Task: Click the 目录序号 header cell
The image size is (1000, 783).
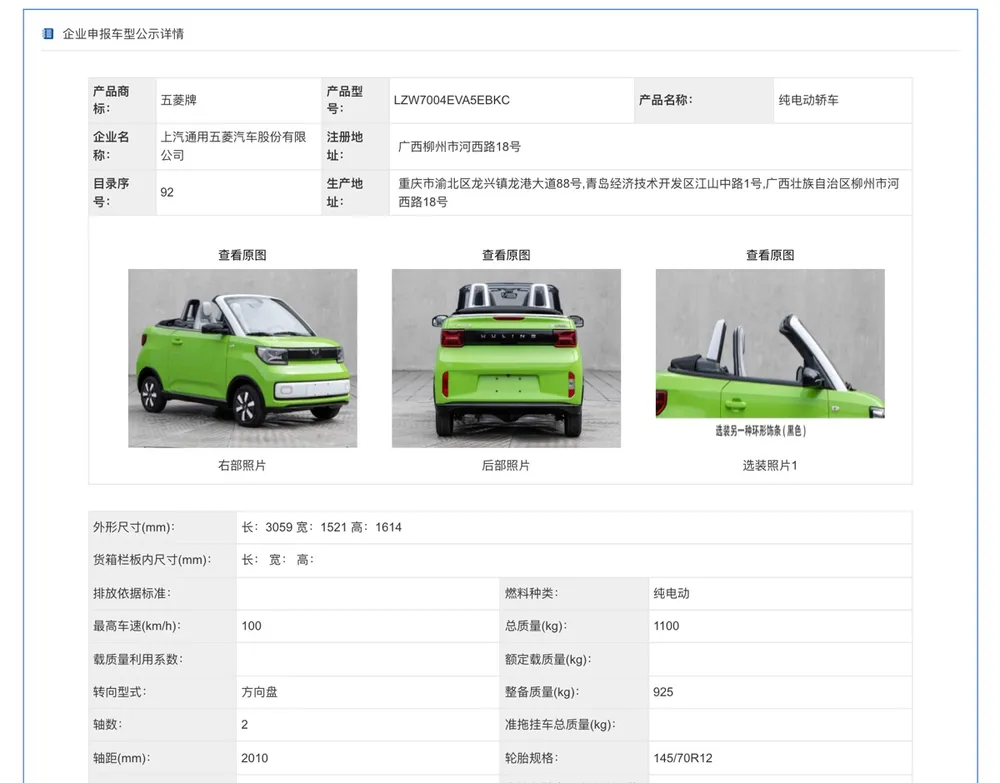Action: [x=122, y=193]
